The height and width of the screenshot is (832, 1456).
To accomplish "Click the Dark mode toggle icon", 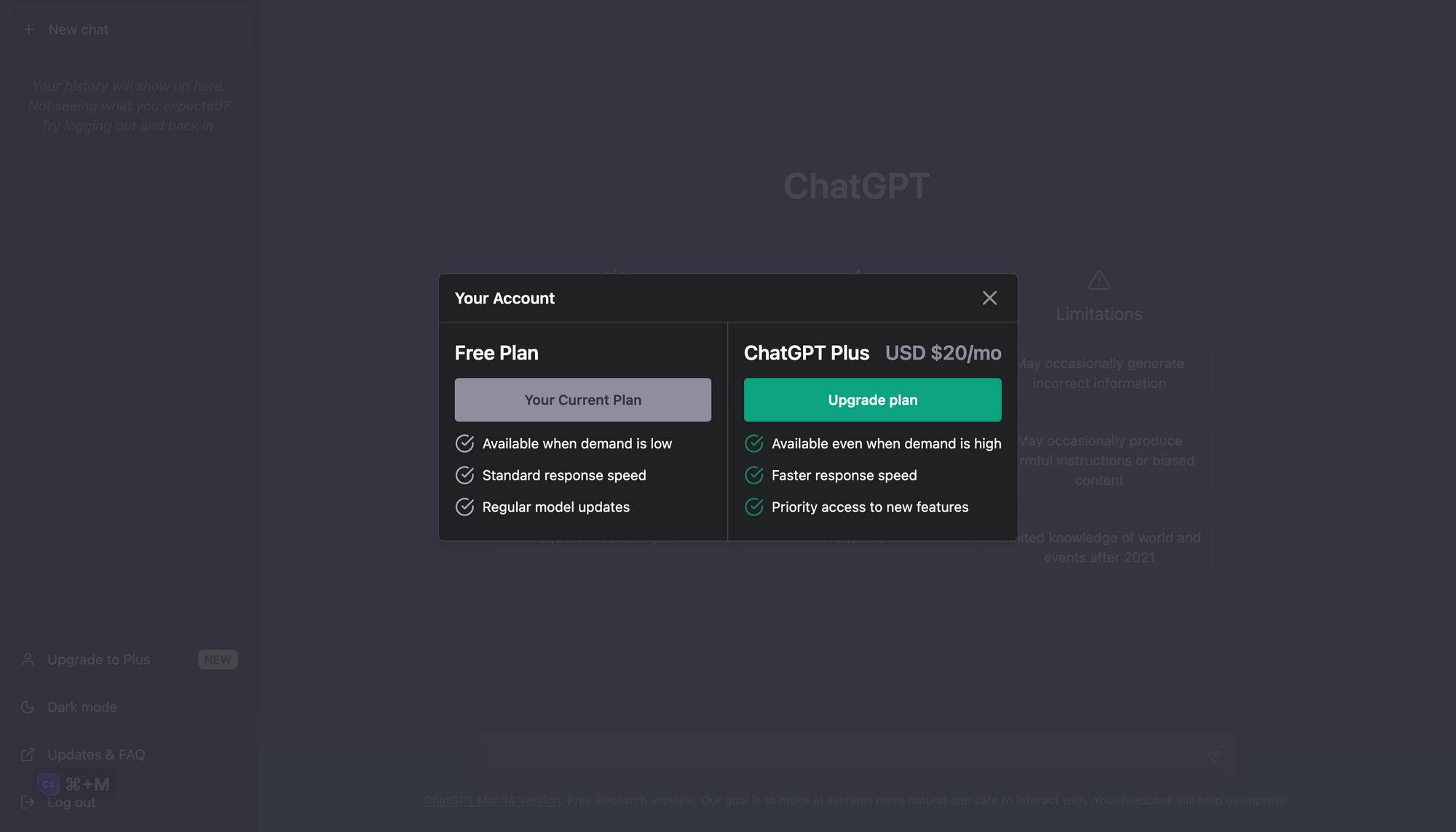I will pos(28,707).
